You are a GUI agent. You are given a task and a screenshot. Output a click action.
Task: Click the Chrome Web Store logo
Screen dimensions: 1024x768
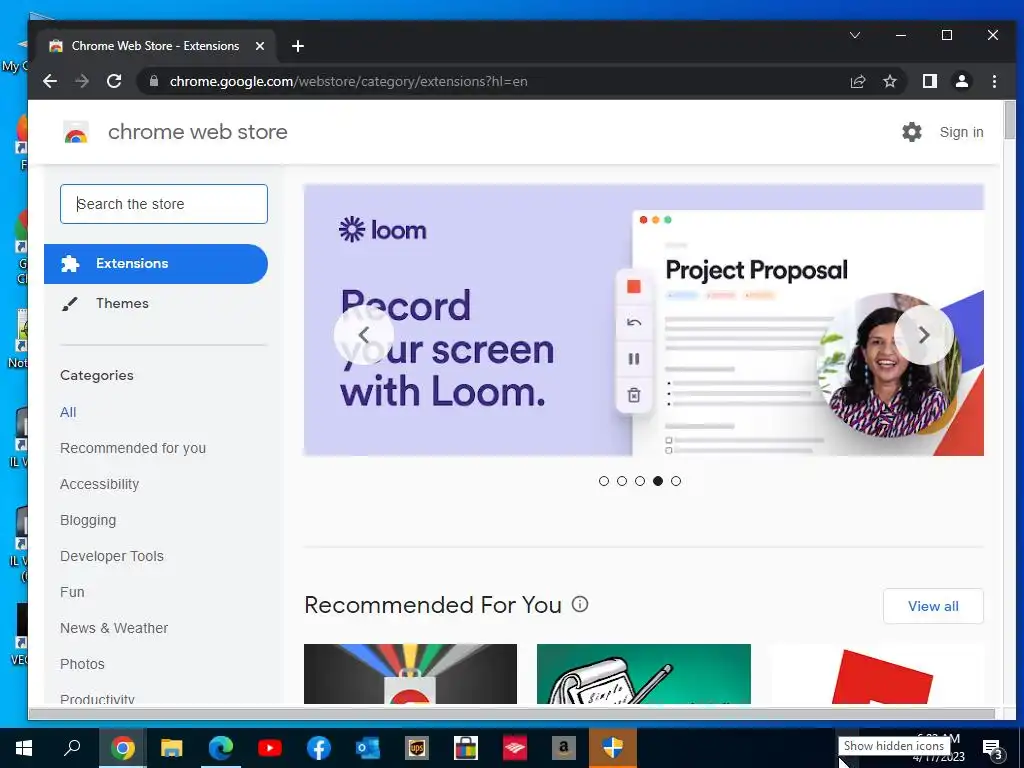point(76,132)
